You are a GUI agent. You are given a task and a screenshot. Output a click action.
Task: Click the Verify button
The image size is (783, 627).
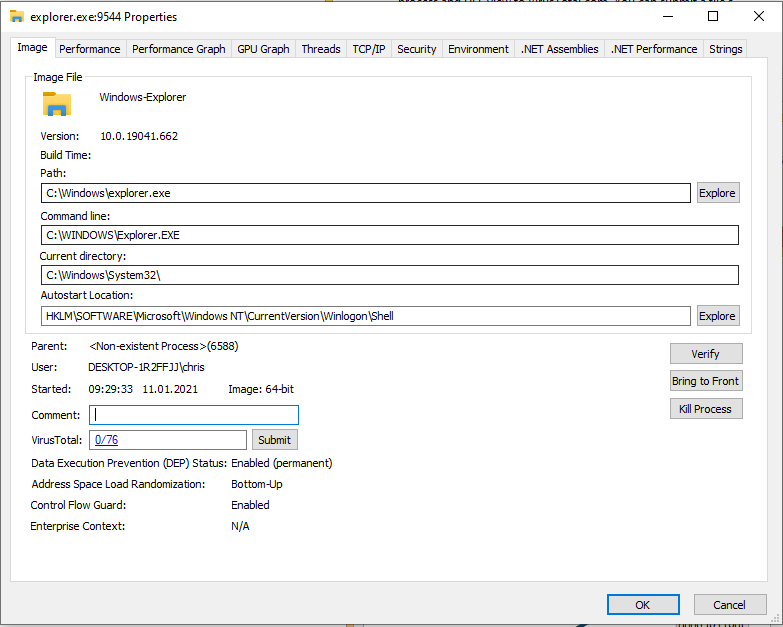pos(706,354)
